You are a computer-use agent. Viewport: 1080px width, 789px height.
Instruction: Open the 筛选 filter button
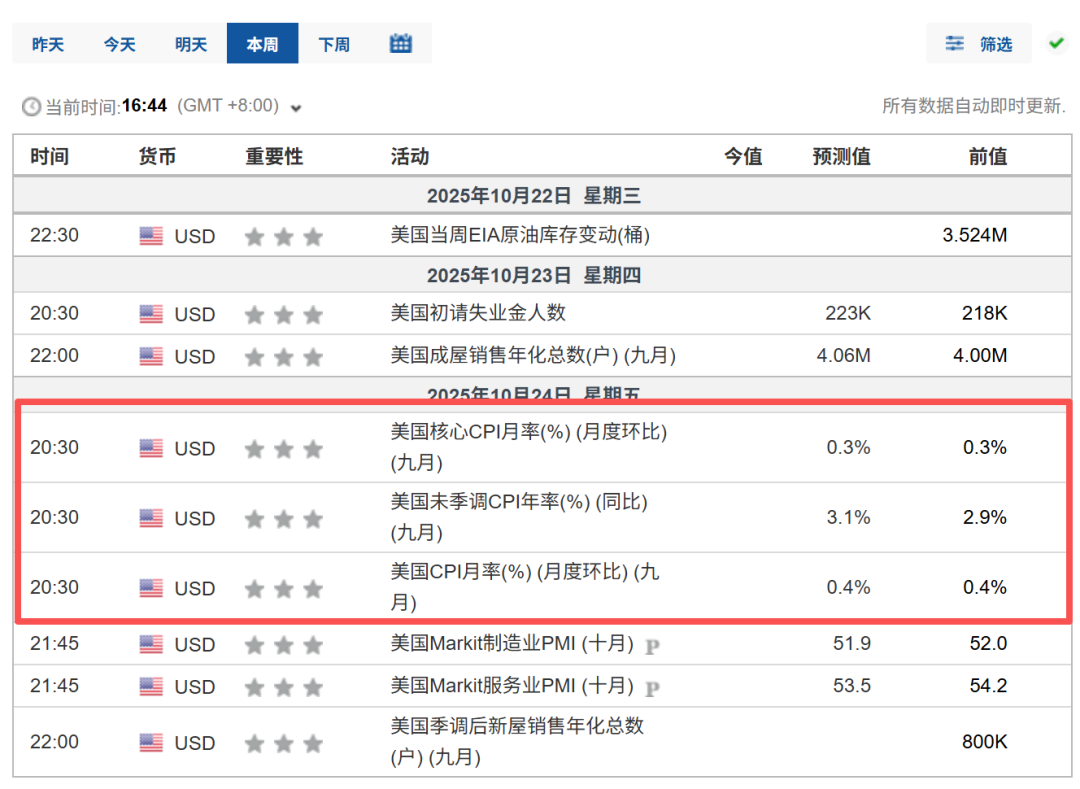tap(979, 44)
